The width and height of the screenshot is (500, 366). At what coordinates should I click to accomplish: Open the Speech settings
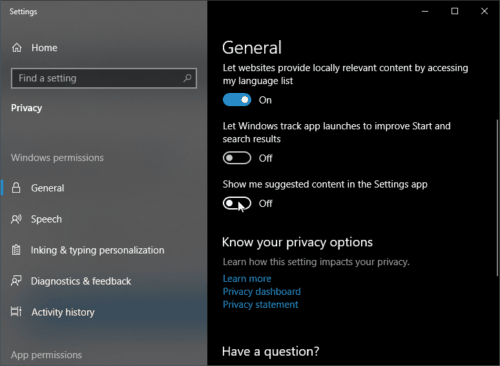click(x=103, y=219)
